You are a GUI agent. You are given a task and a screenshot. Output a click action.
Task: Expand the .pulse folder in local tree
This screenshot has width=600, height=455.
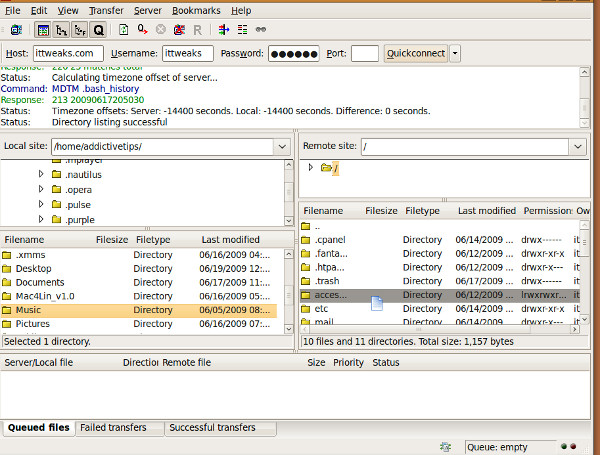41,204
